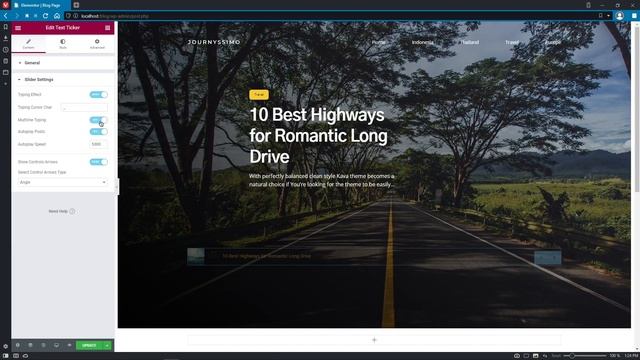The image size is (640, 360).
Task: Collapse the Elementor panel with side handle
Action: 117,187
